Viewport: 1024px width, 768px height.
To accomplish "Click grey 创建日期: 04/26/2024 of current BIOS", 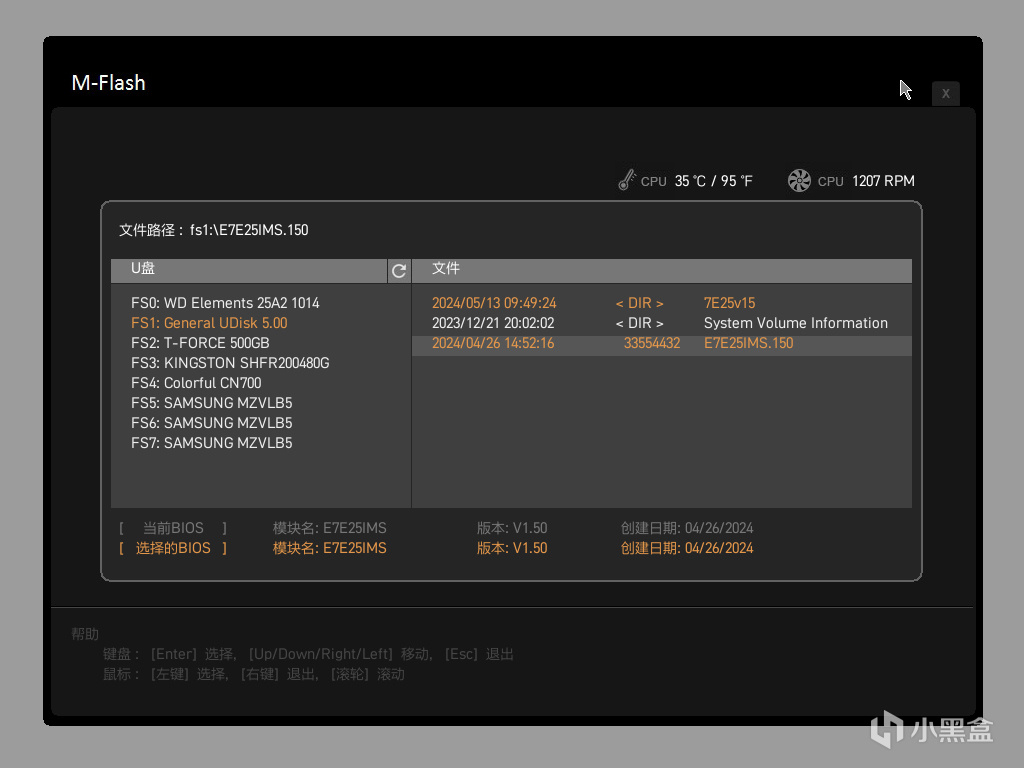I will coord(687,528).
